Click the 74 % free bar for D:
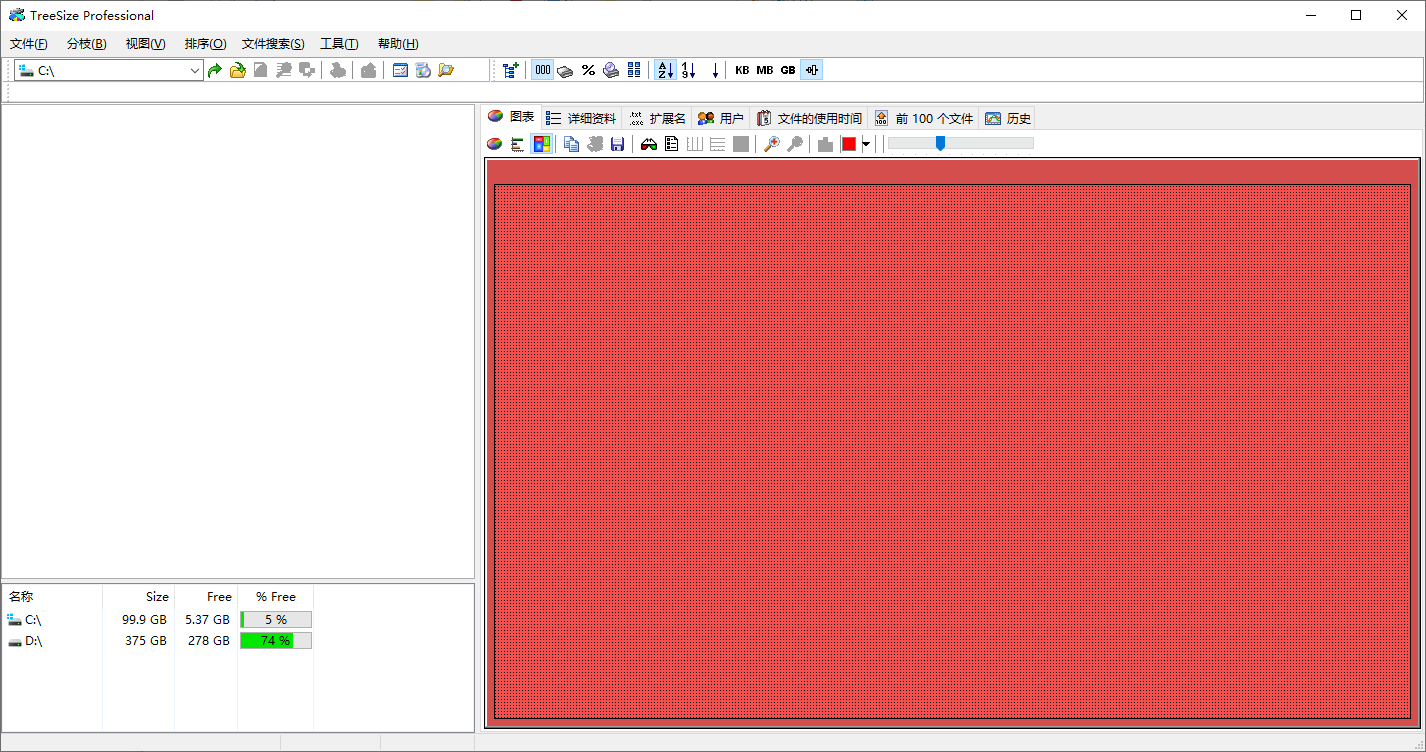 pyautogui.click(x=276, y=641)
